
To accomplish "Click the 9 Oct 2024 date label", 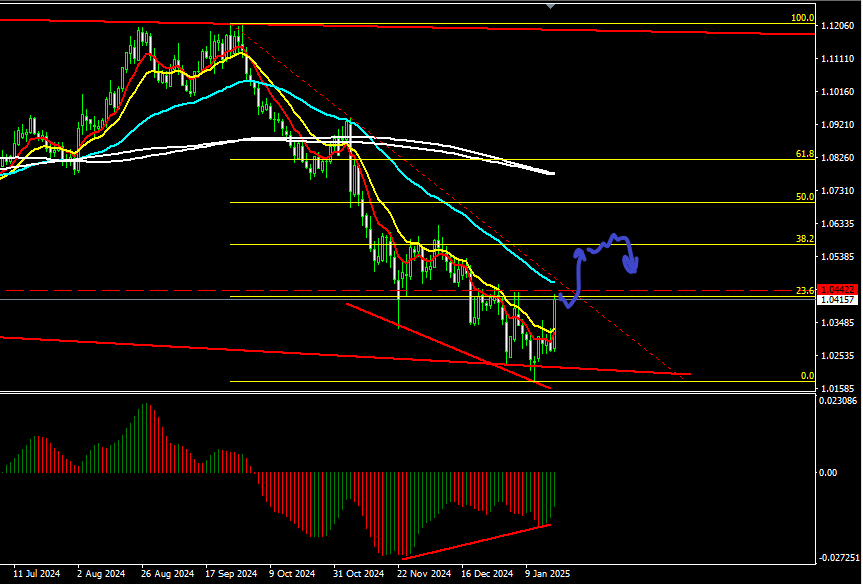I will 292,574.
